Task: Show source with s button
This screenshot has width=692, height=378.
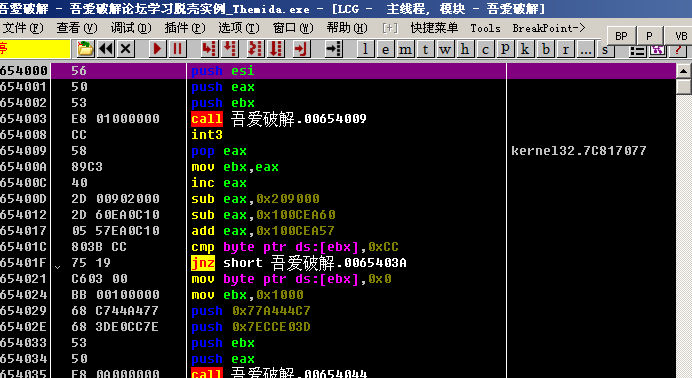Action: [605, 50]
